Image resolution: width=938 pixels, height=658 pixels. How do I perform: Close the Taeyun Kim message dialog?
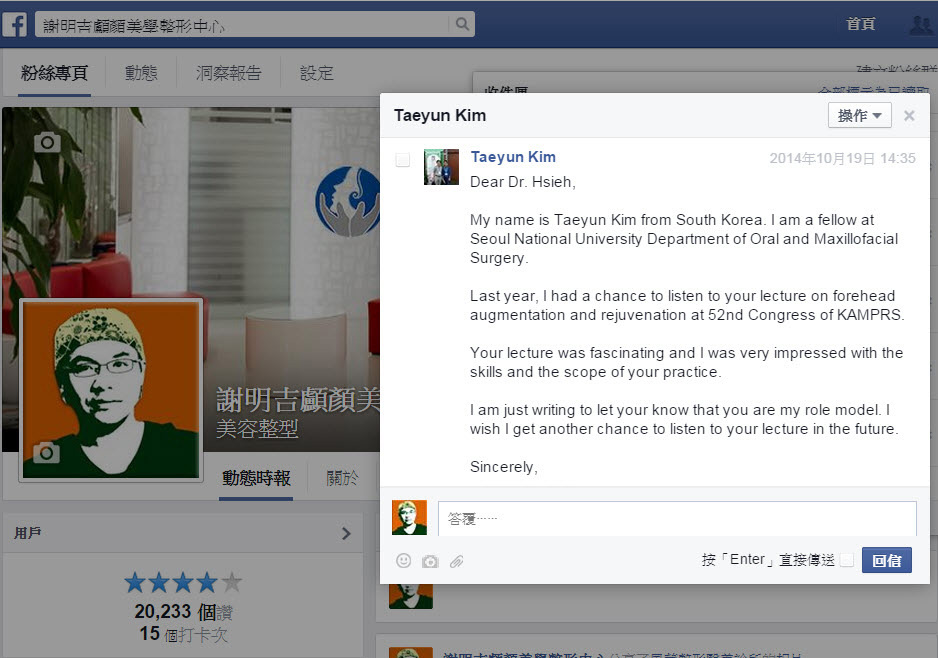tap(909, 115)
